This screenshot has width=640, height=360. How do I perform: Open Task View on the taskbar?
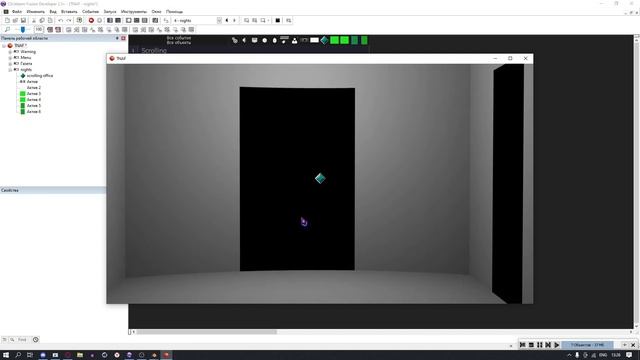point(30,355)
